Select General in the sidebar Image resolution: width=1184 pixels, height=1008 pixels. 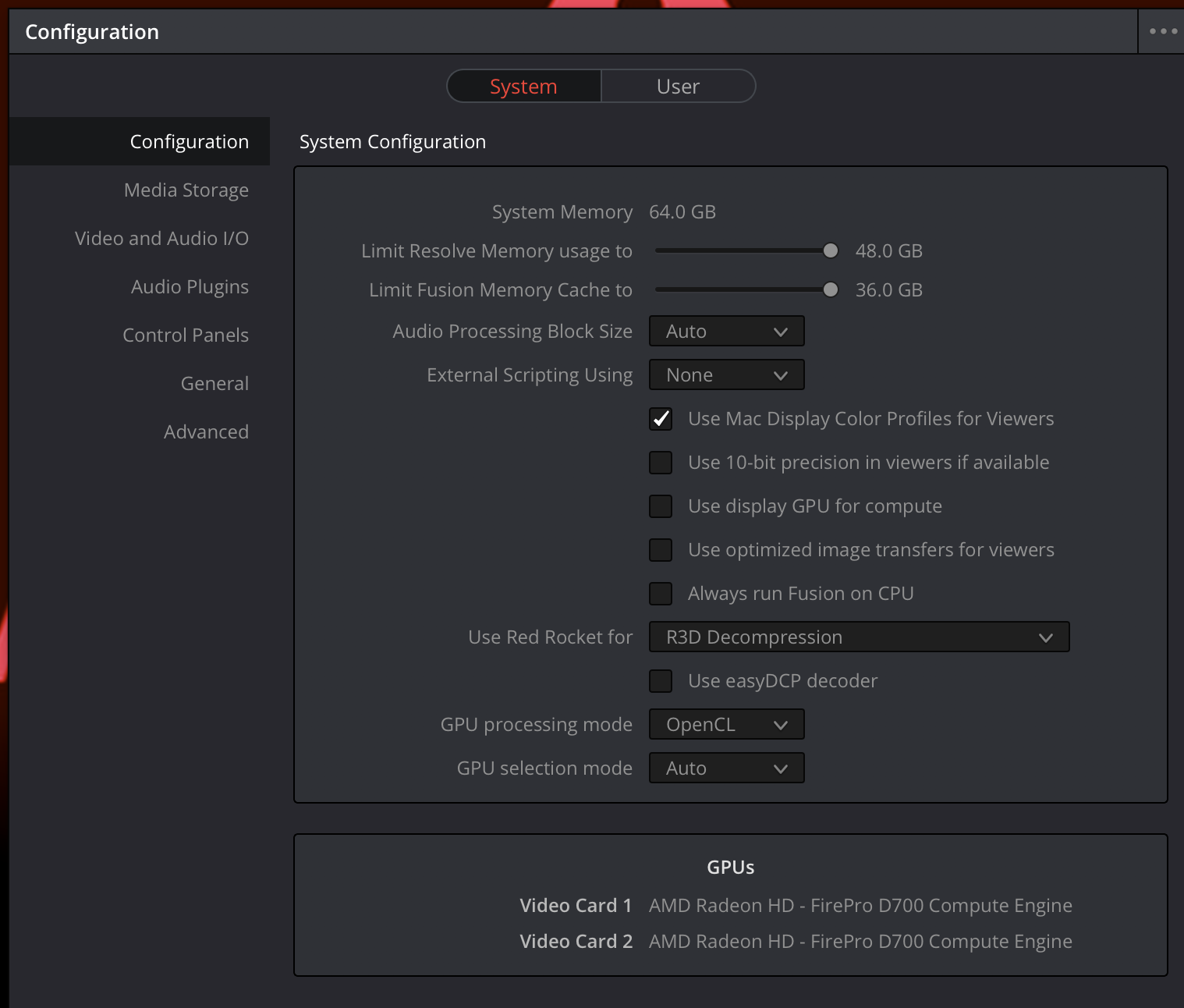tap(214, 384)
